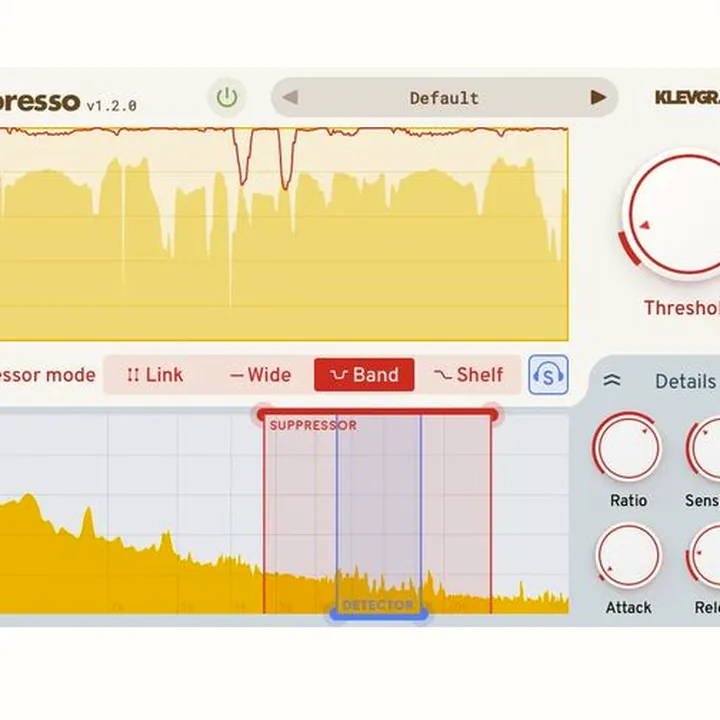Screen dimensions: 720x720
Task: Click the Threshold label
Action: (682, 308)
